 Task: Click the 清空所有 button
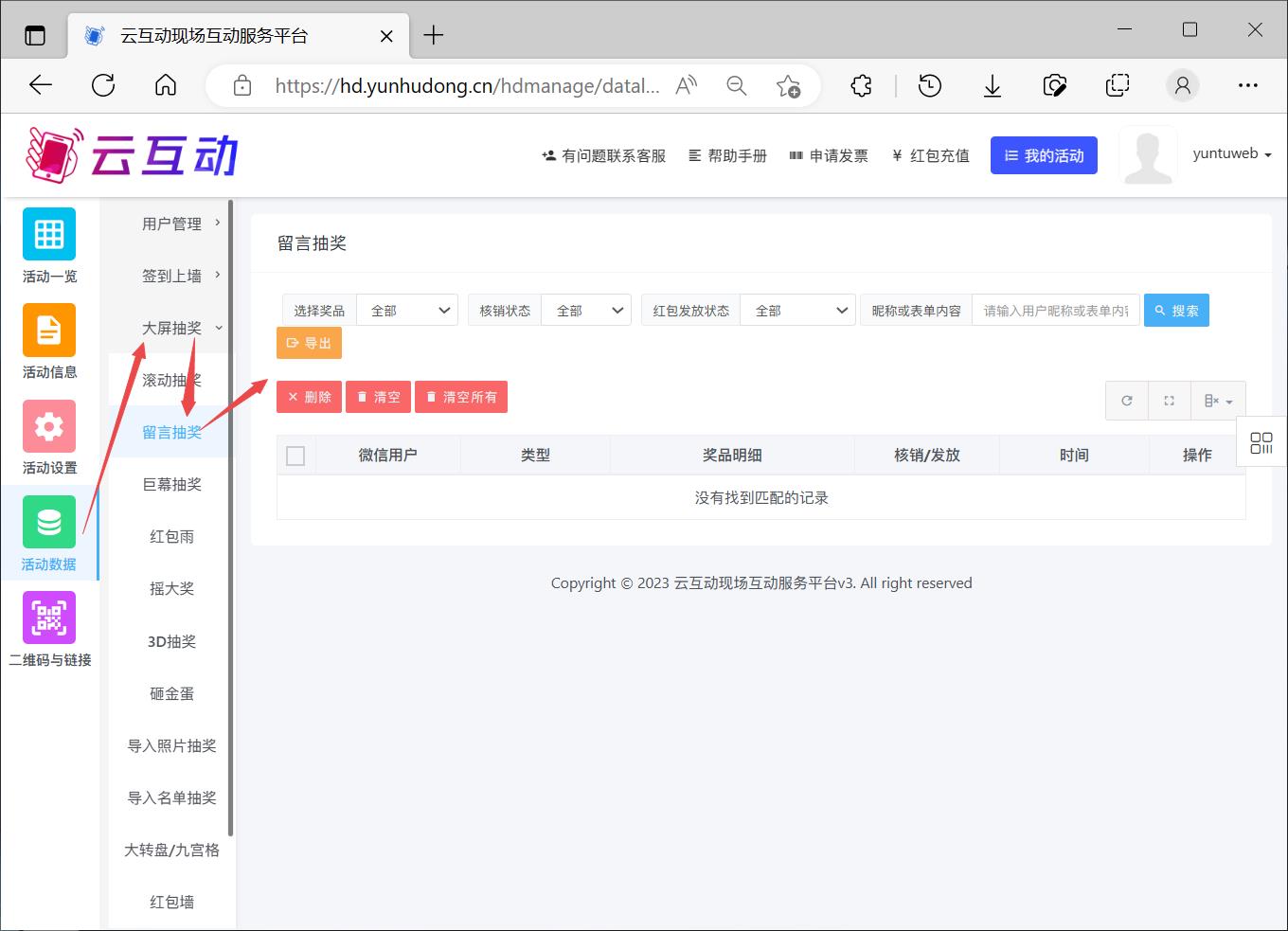461,397
